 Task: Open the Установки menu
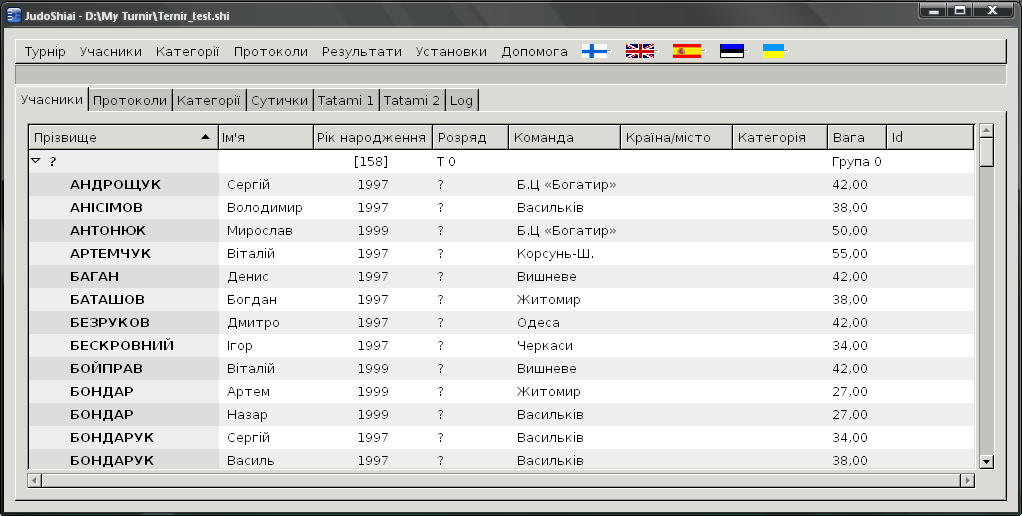pos(451,52)
